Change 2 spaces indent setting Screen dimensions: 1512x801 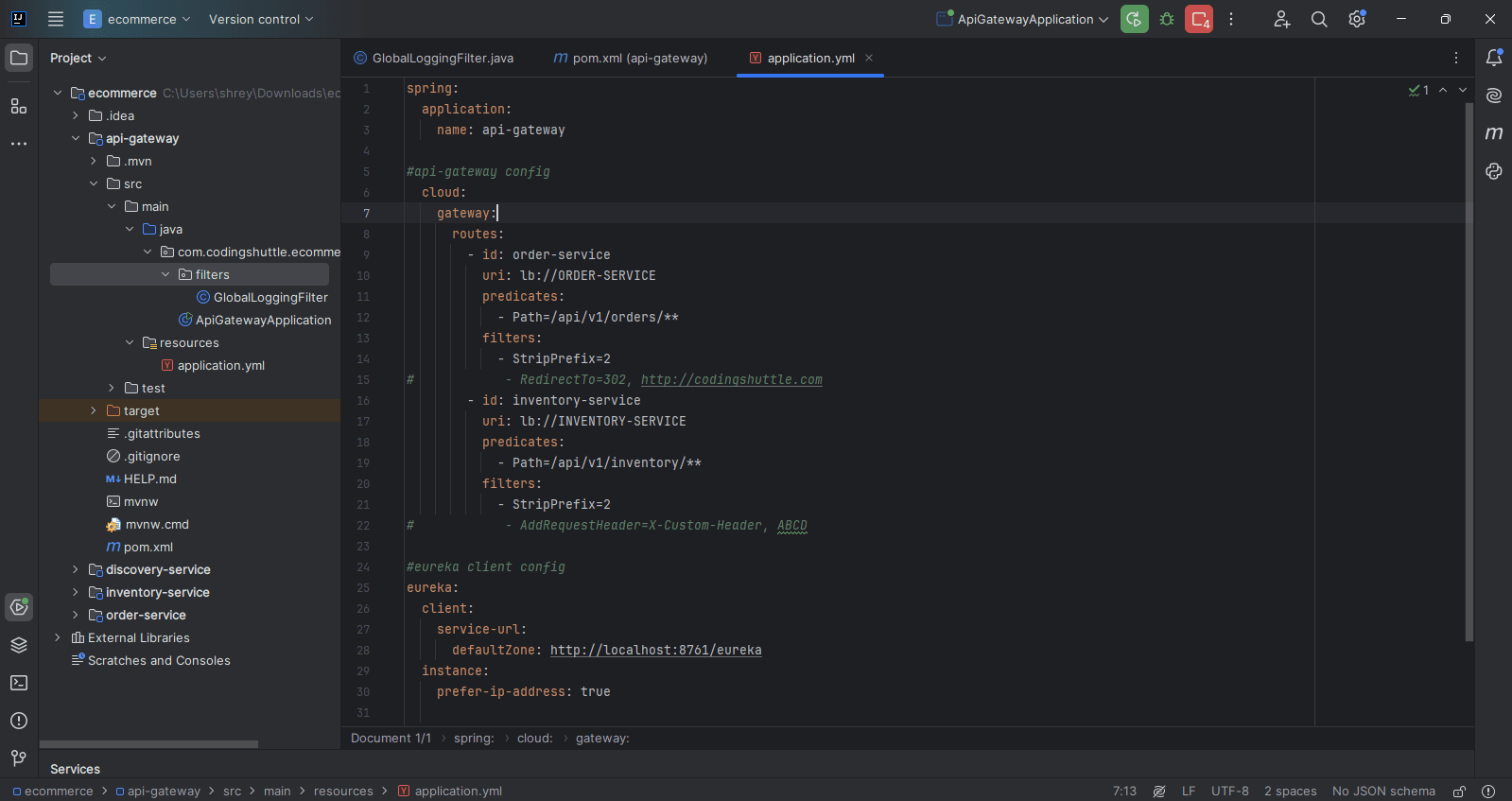point(1291,791)
